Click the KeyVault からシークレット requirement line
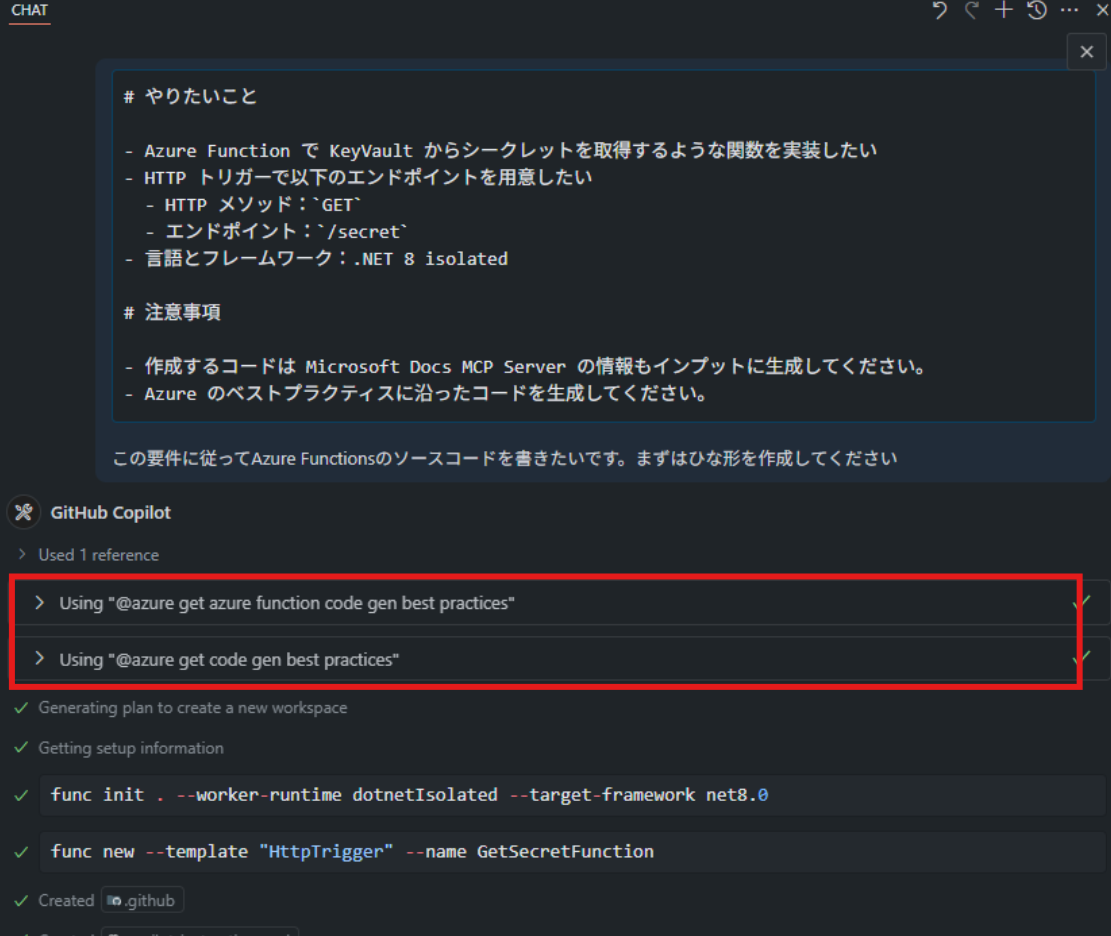Screen dimensions: 1111x936 [501, 150]
